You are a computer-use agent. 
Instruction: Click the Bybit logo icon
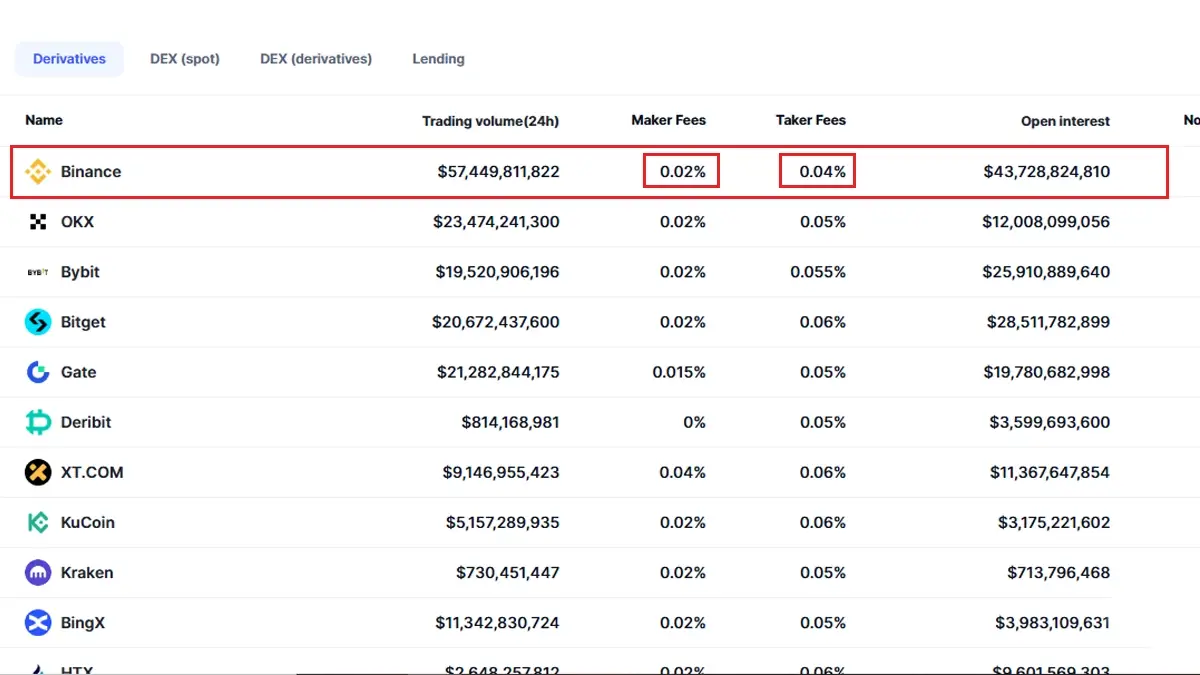(x=38, y=272)
